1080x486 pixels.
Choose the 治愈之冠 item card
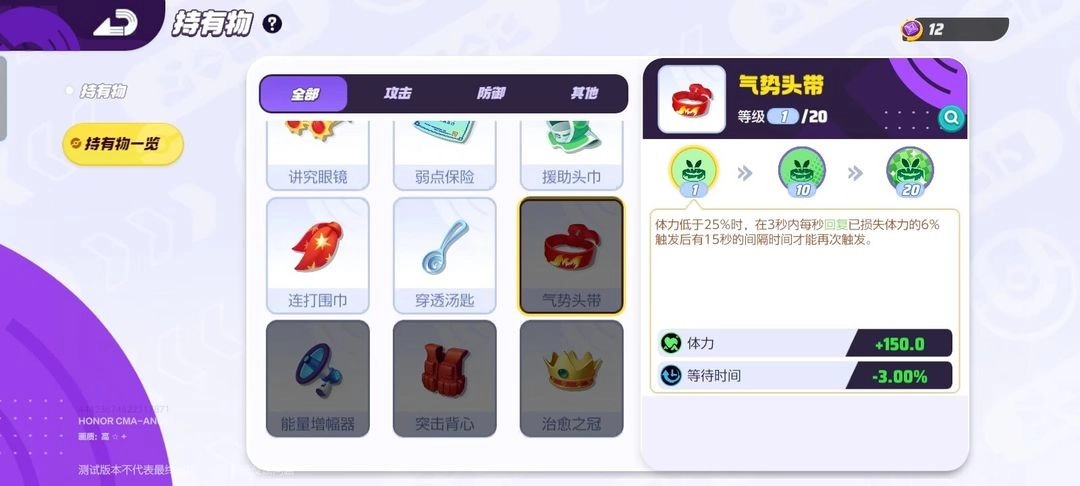(572, 379)
